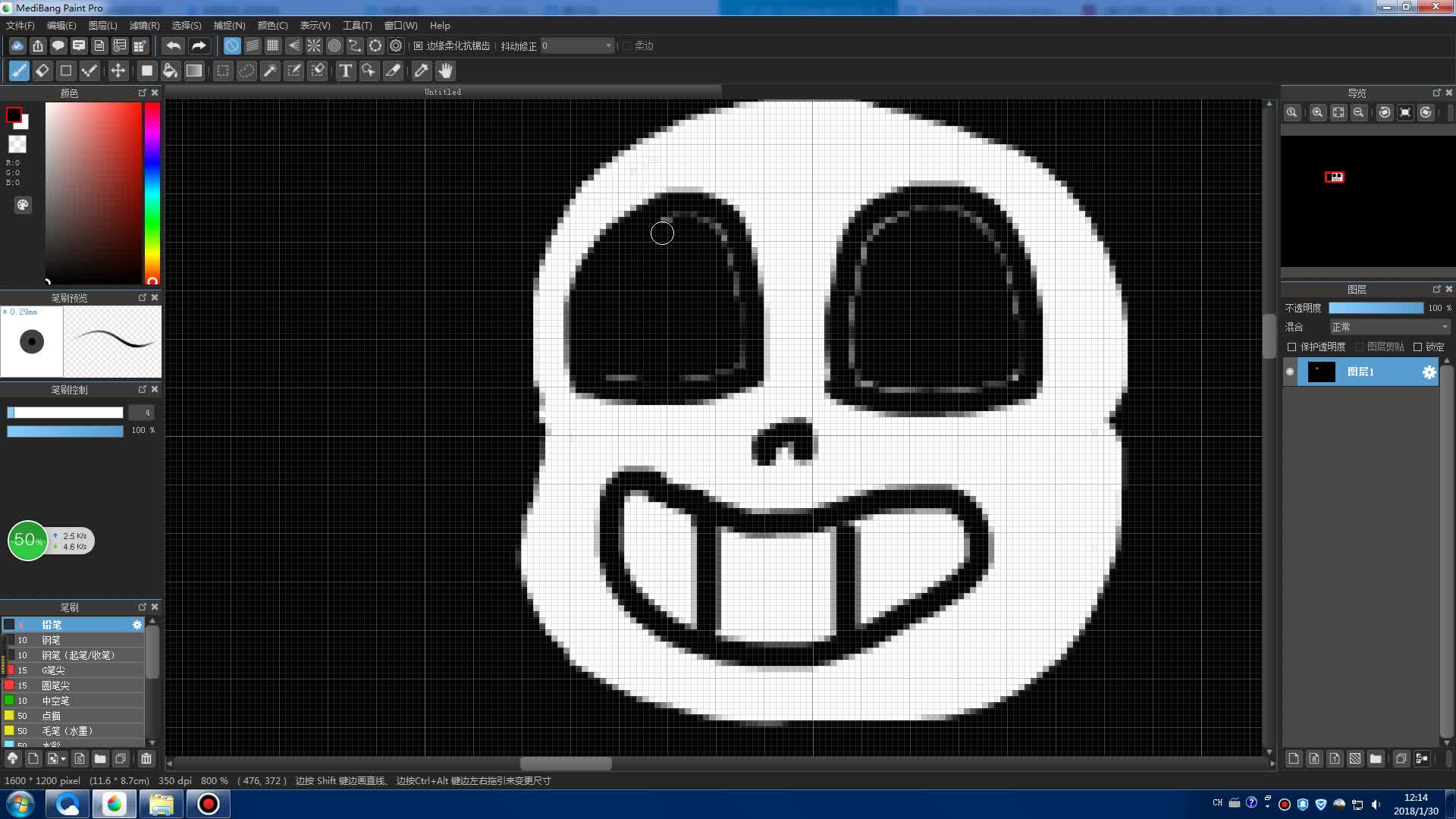Select the Magic Wand tool
Screen dimensions: 1456x819
(x=270, y=71)
